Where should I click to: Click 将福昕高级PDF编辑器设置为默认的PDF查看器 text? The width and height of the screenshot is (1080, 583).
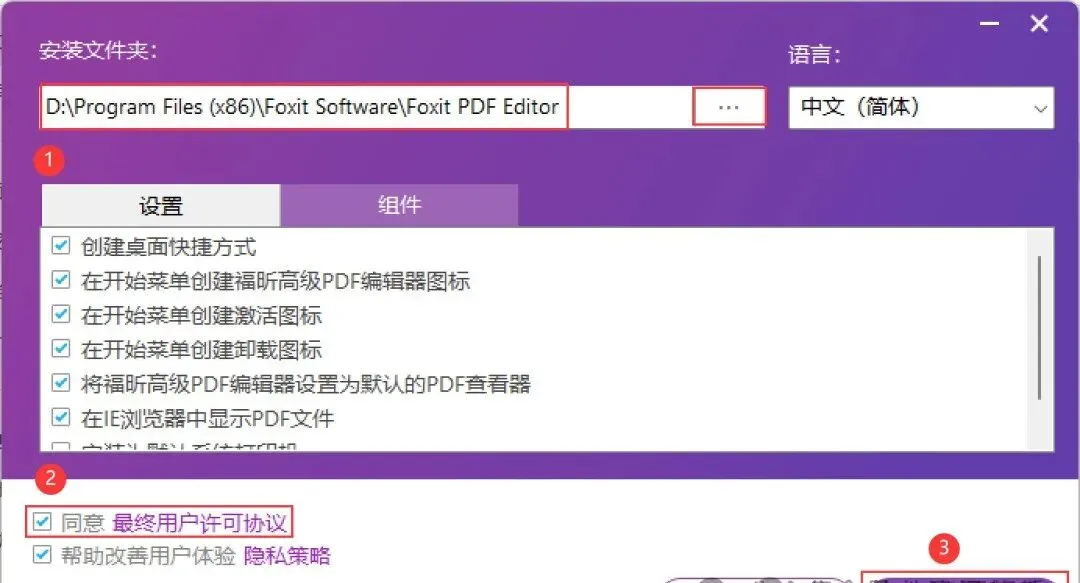point(306,384)
